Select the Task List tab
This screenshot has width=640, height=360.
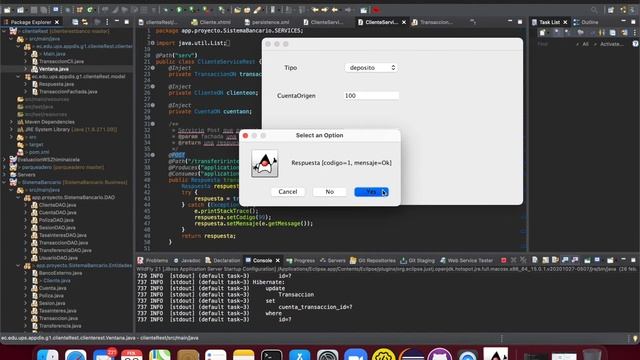(549, 22)
